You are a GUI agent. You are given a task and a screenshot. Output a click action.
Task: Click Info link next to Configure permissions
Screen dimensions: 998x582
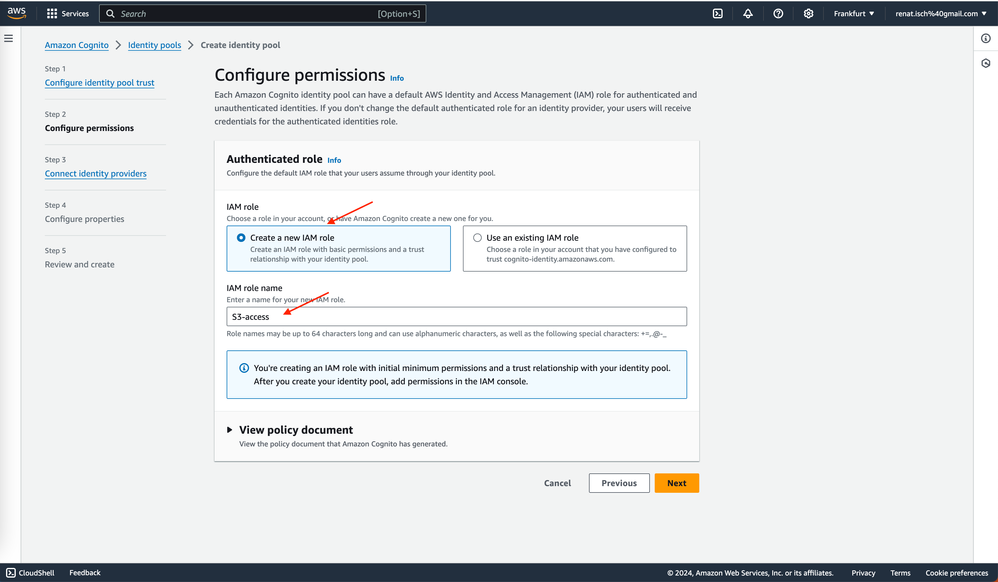tap(397, 78)
